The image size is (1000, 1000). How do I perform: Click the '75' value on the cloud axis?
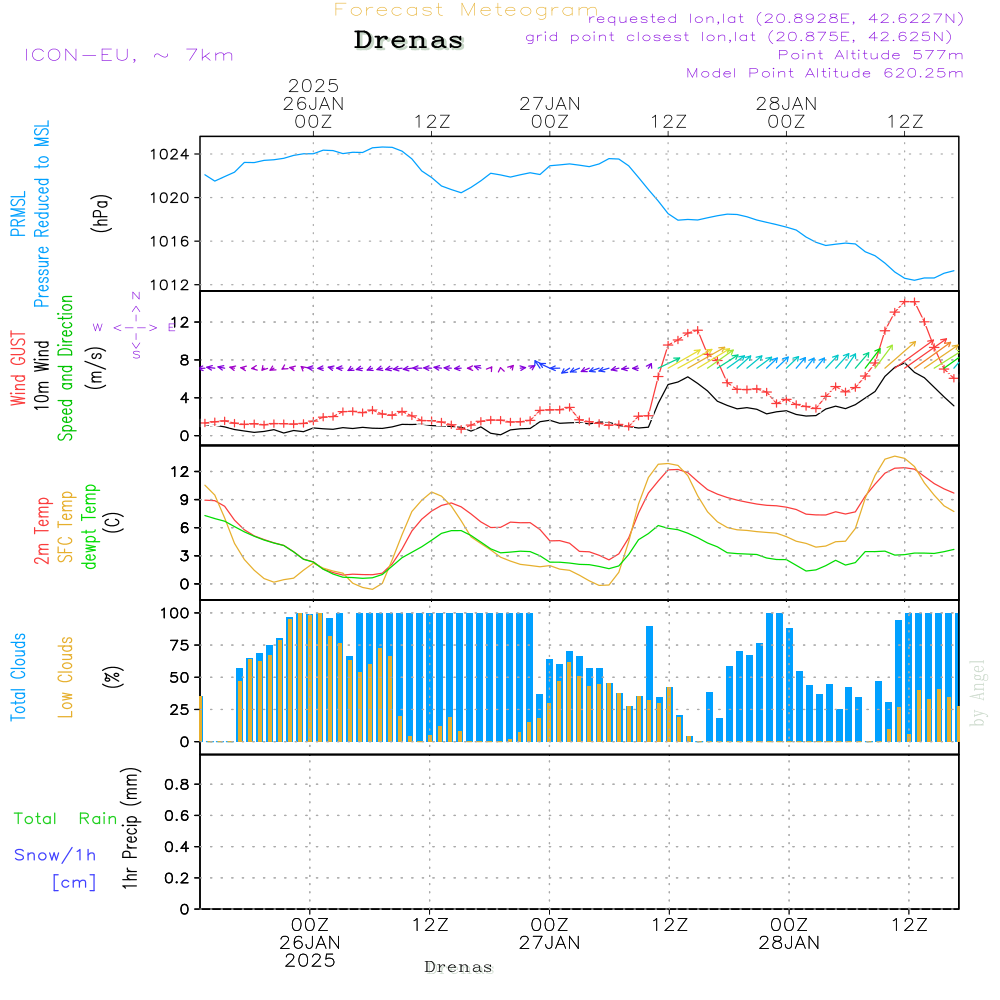(179, 645)
